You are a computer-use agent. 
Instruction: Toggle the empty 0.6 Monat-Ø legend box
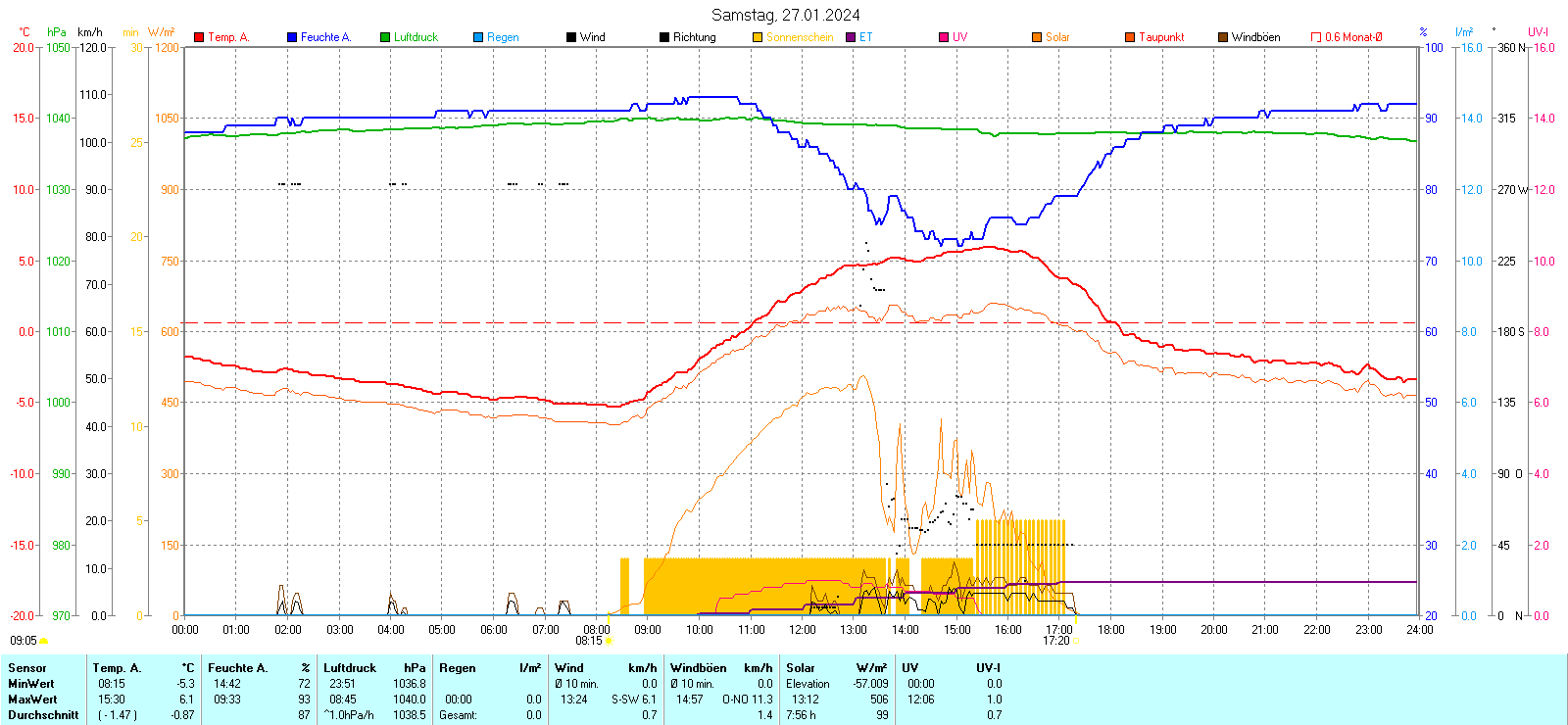pyautogui.click(x=1316, y=37)
